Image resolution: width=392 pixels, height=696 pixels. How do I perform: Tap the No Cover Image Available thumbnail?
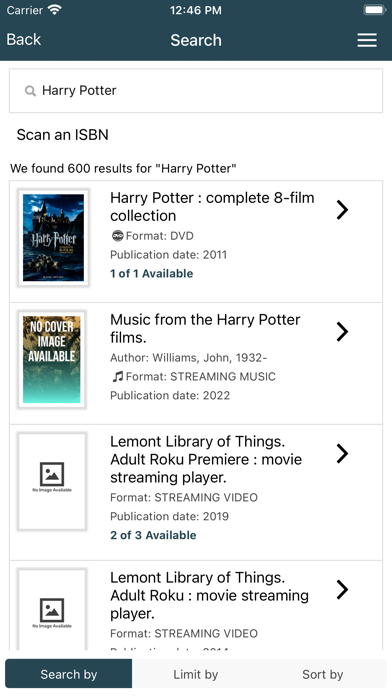pos(51,360)
